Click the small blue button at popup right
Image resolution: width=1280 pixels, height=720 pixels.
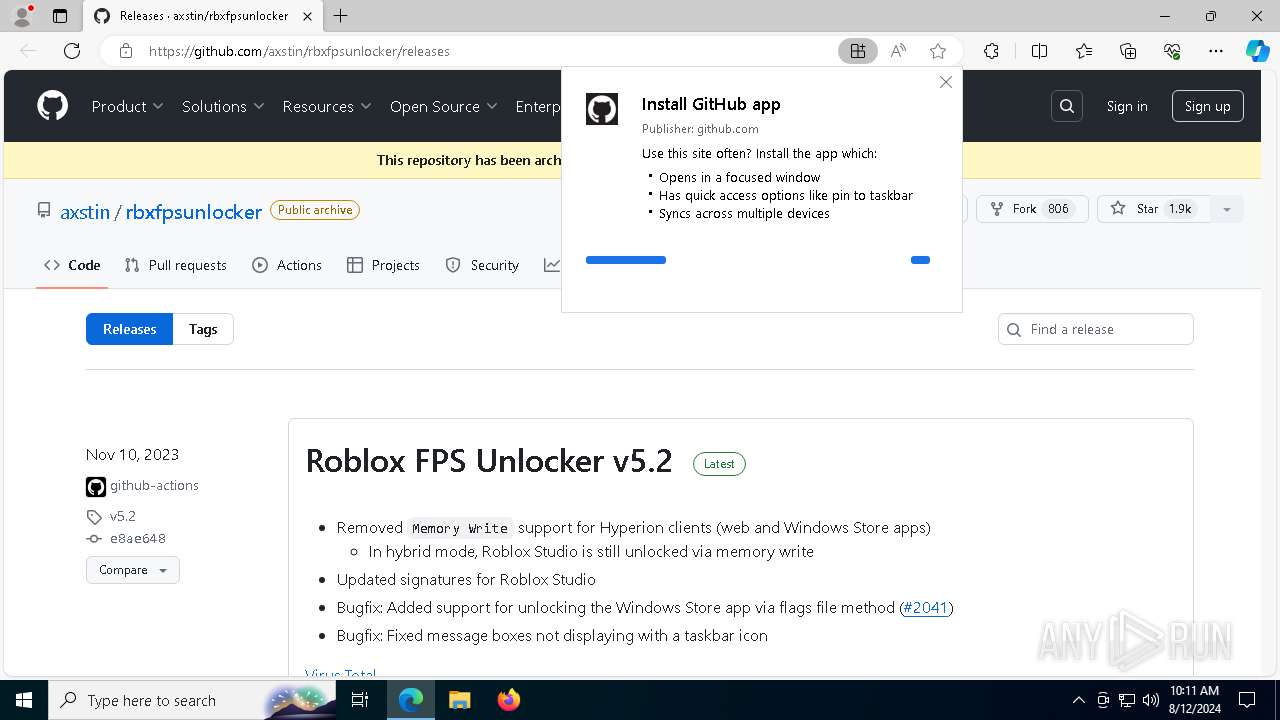pos(920,260)
